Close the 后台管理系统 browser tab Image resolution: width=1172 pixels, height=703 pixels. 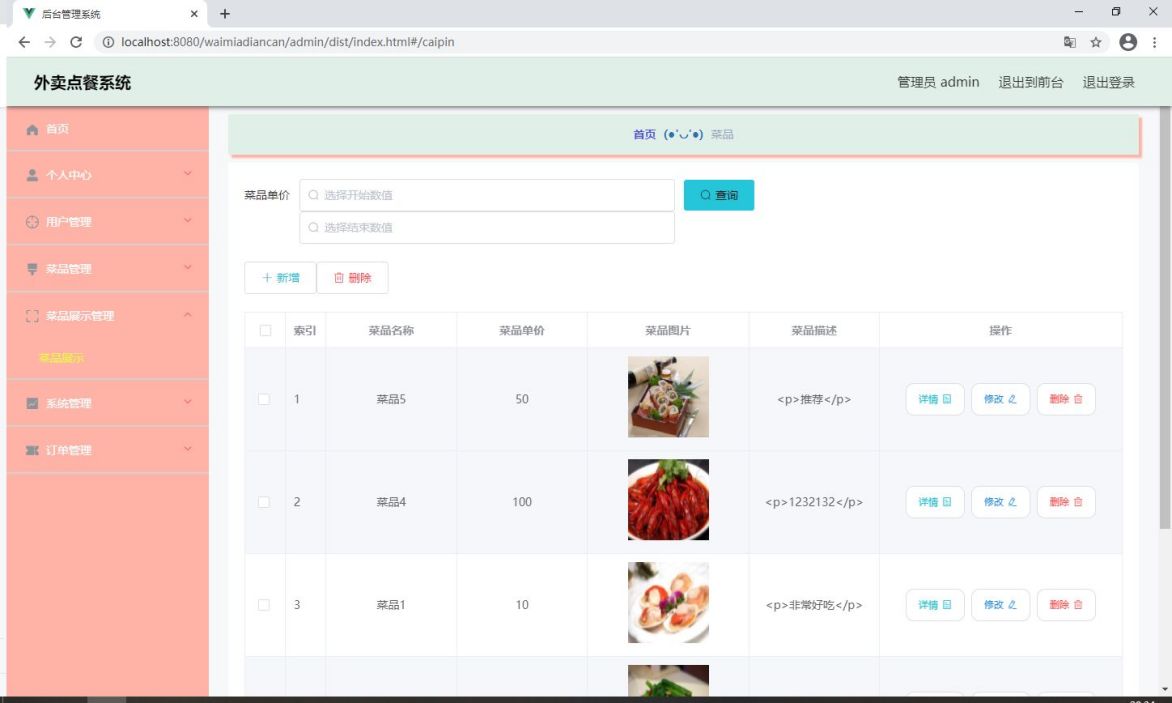pos(194,13)
